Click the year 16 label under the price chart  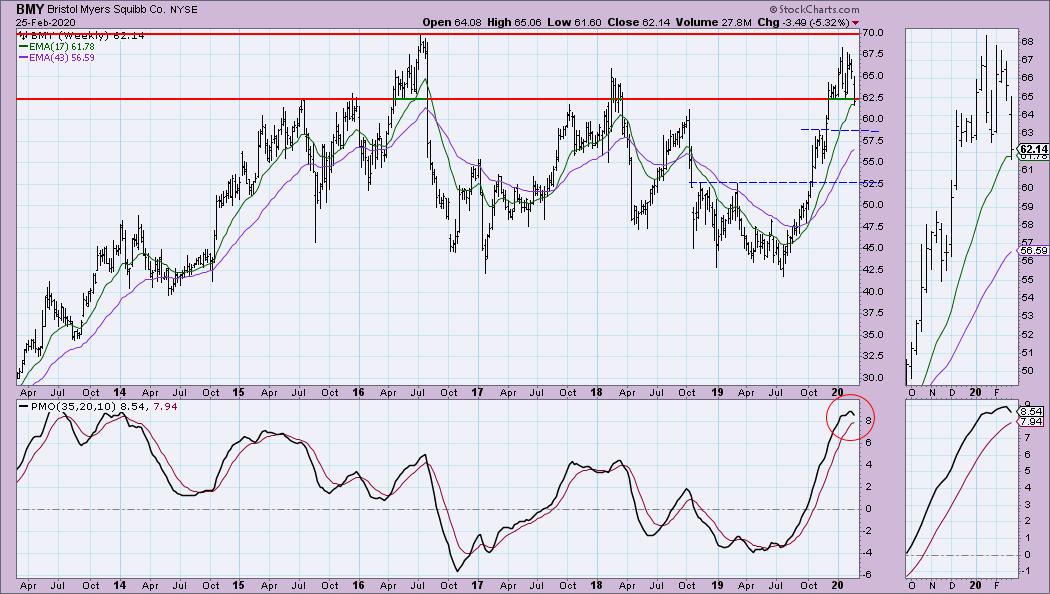358,392
